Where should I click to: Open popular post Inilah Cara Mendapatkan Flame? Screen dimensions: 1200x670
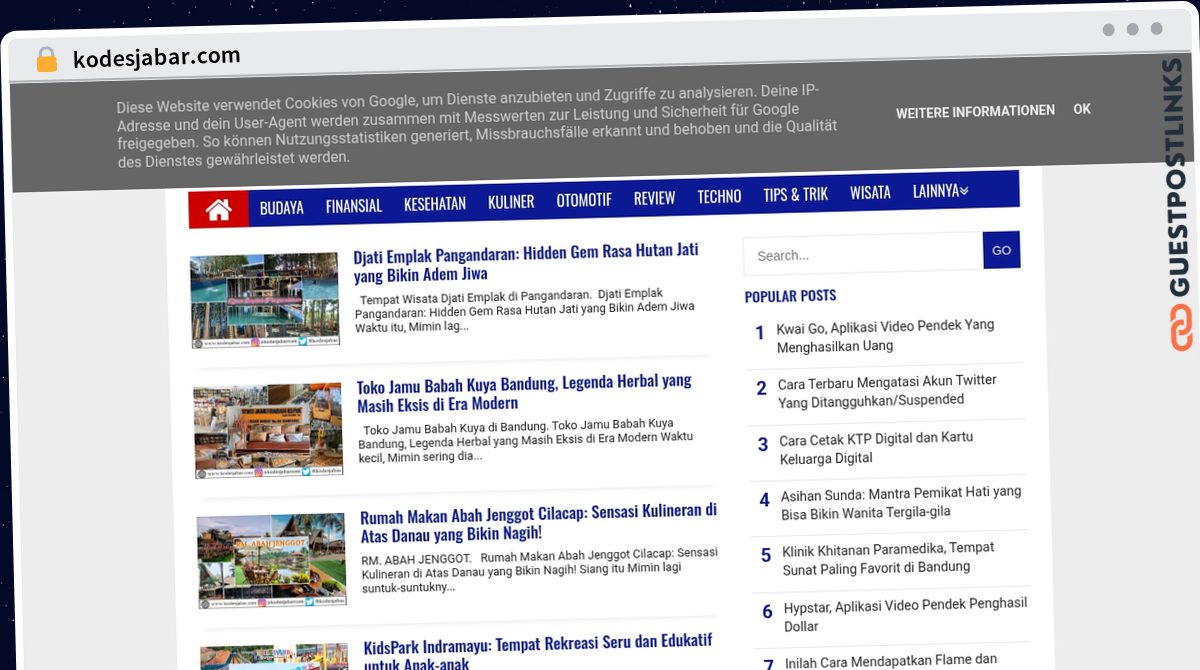point(891,661)
